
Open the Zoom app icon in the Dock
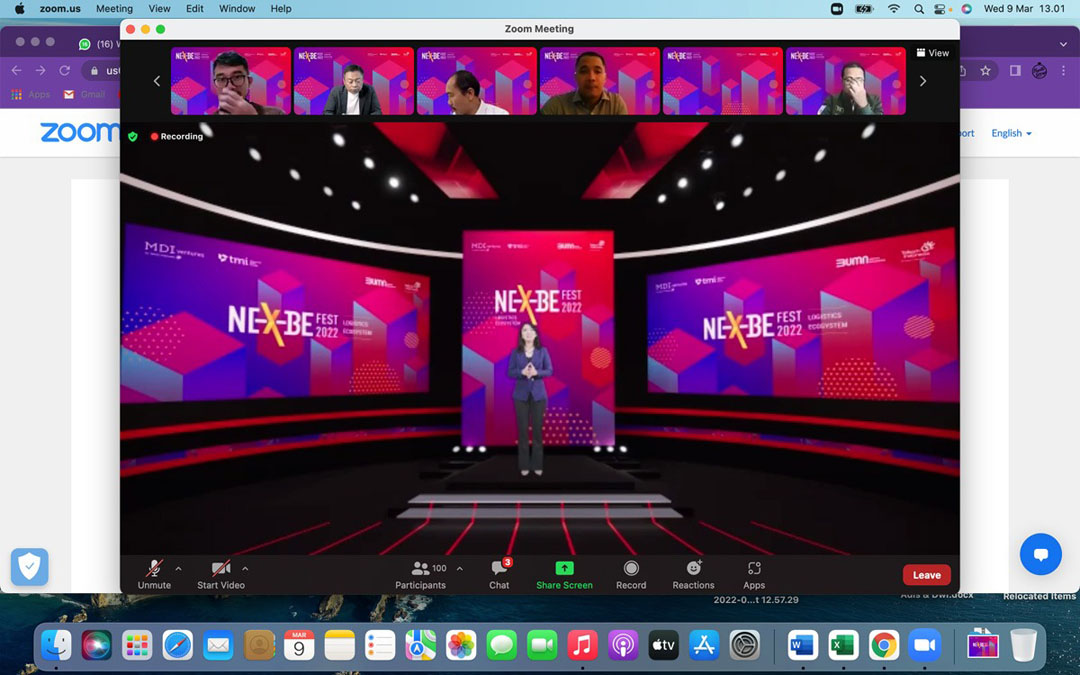tap(924, 645)
